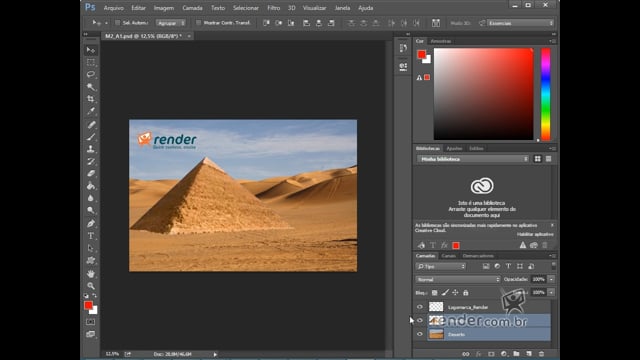This screenshot has width=640, height=360.
Task: Click foreground color swatch in toolbox
Action: 88,305
